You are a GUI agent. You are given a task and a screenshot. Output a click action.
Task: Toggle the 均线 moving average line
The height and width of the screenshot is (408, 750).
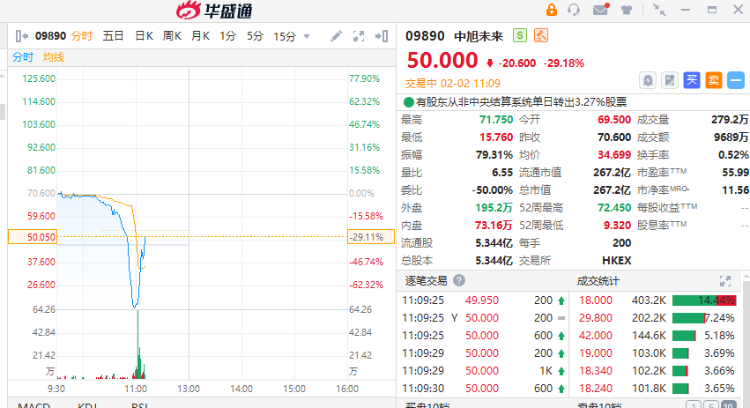pyautogui.click(x=54, y=57)
